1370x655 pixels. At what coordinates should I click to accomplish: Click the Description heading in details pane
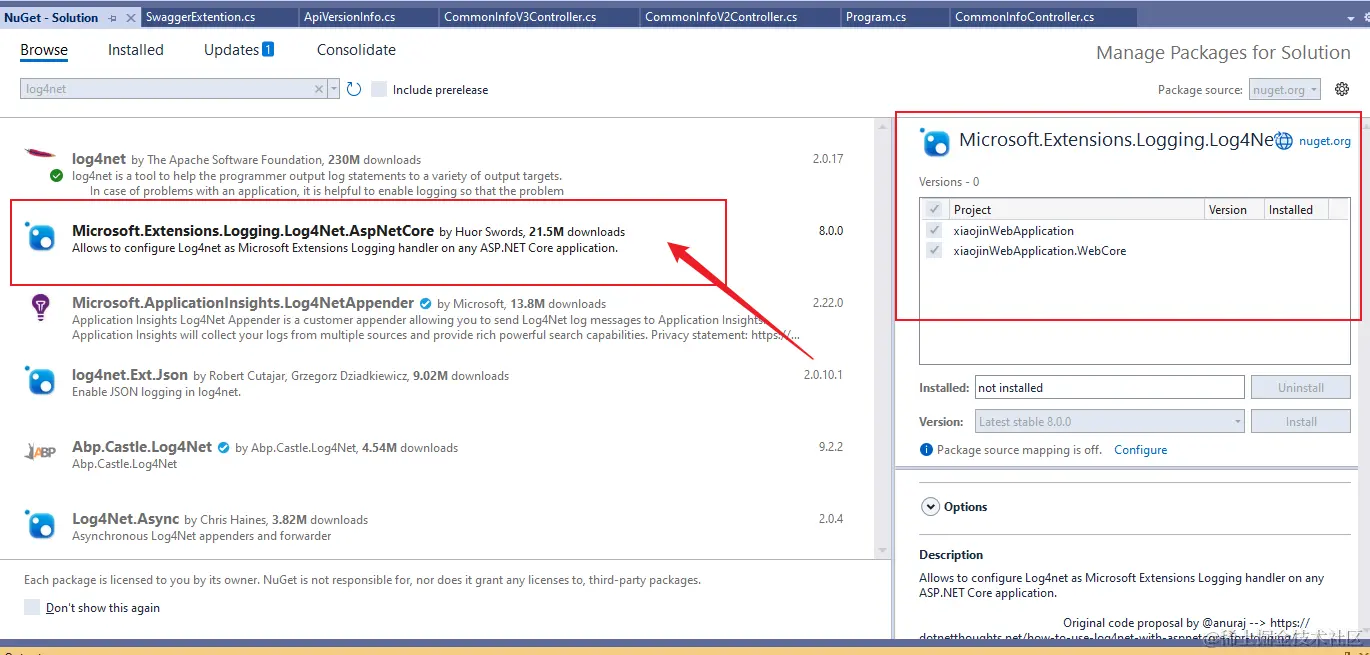(951, 554)
